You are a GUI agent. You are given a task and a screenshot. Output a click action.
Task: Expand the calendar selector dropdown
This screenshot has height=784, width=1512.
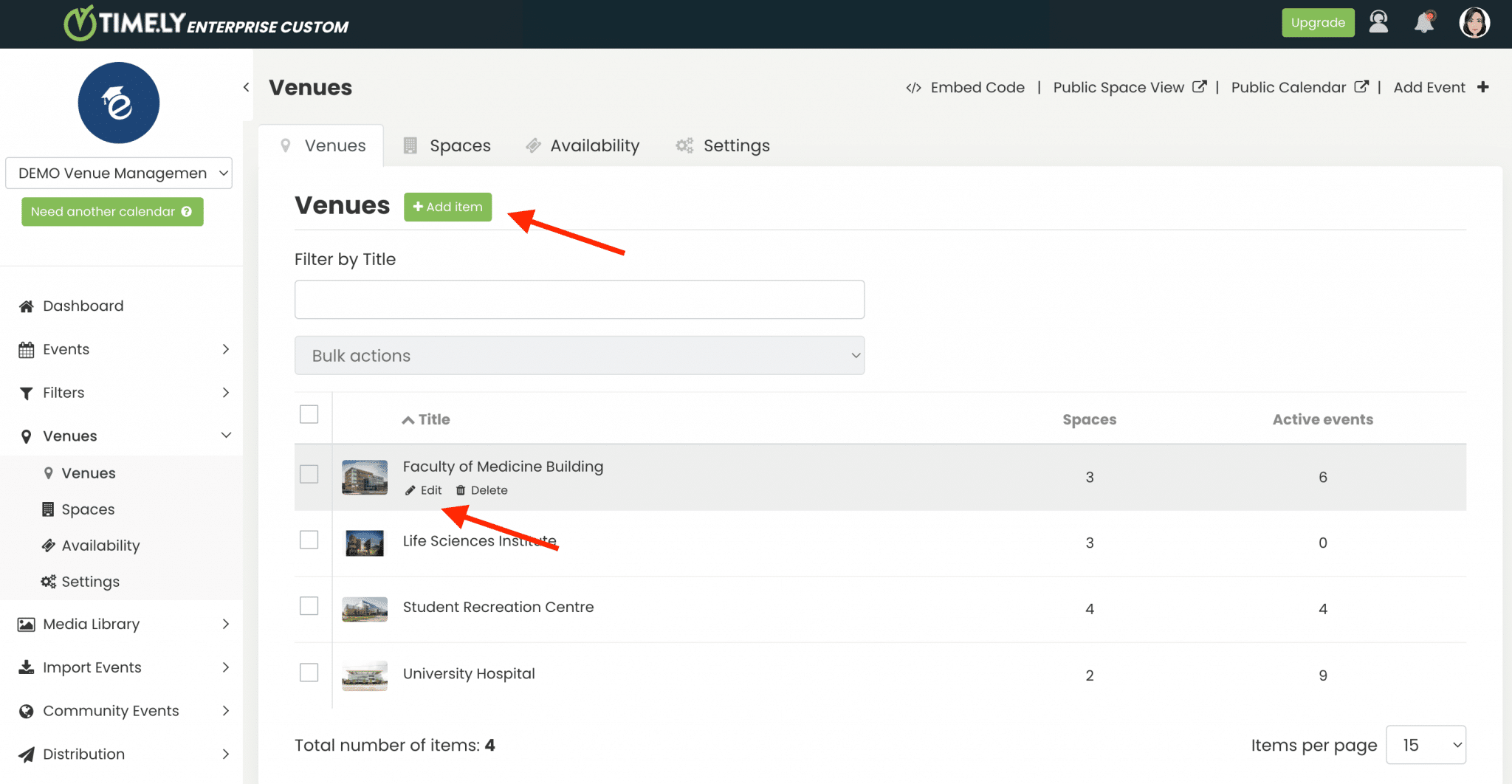118,173
